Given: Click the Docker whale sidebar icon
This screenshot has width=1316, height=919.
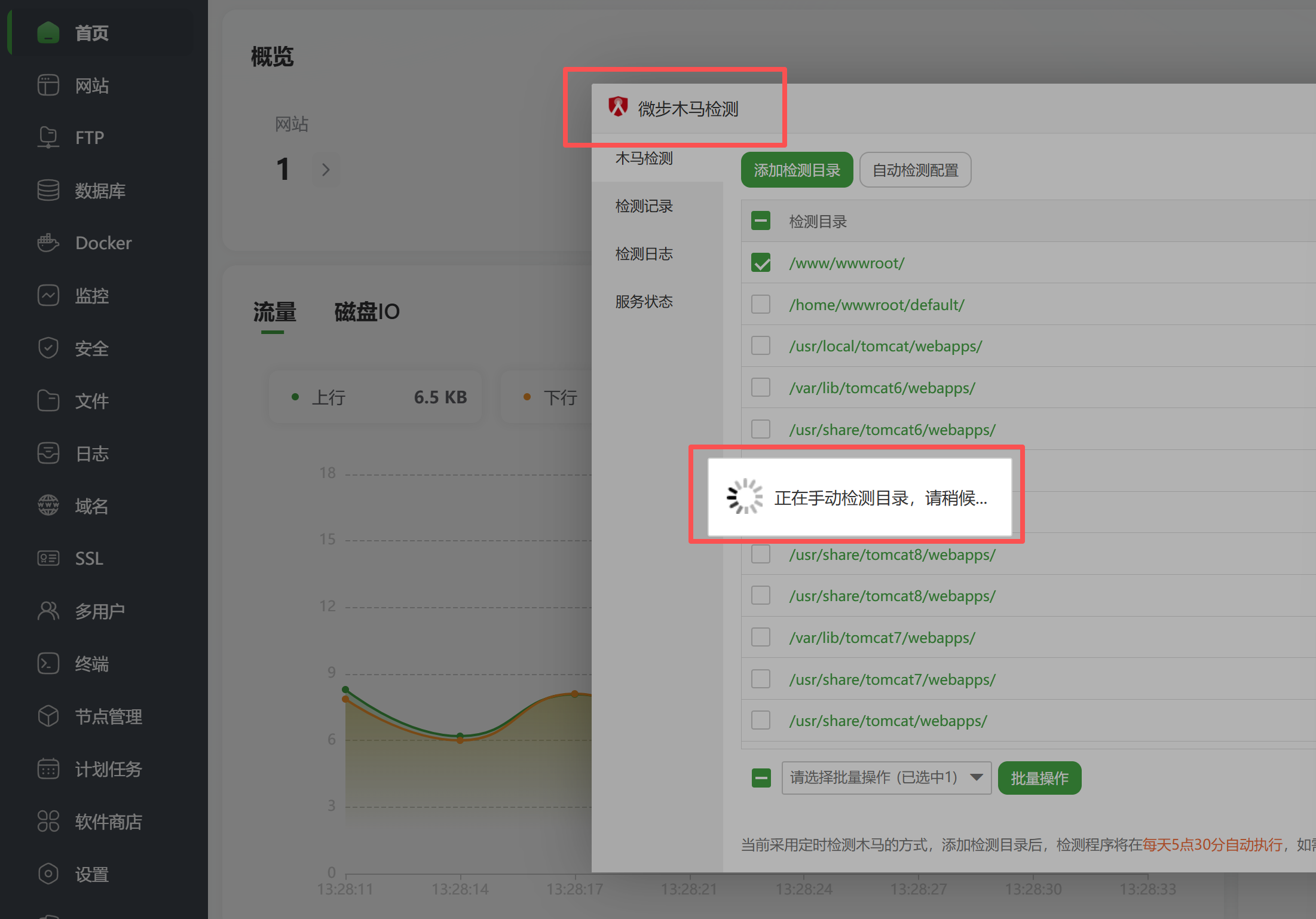Looking at the screenshot, I should click(48, 243).
